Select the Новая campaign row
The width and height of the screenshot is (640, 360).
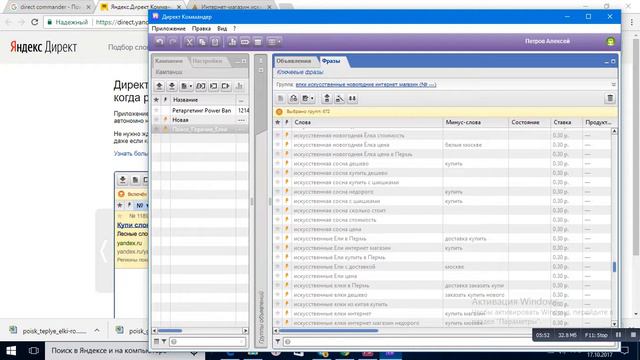200,120
